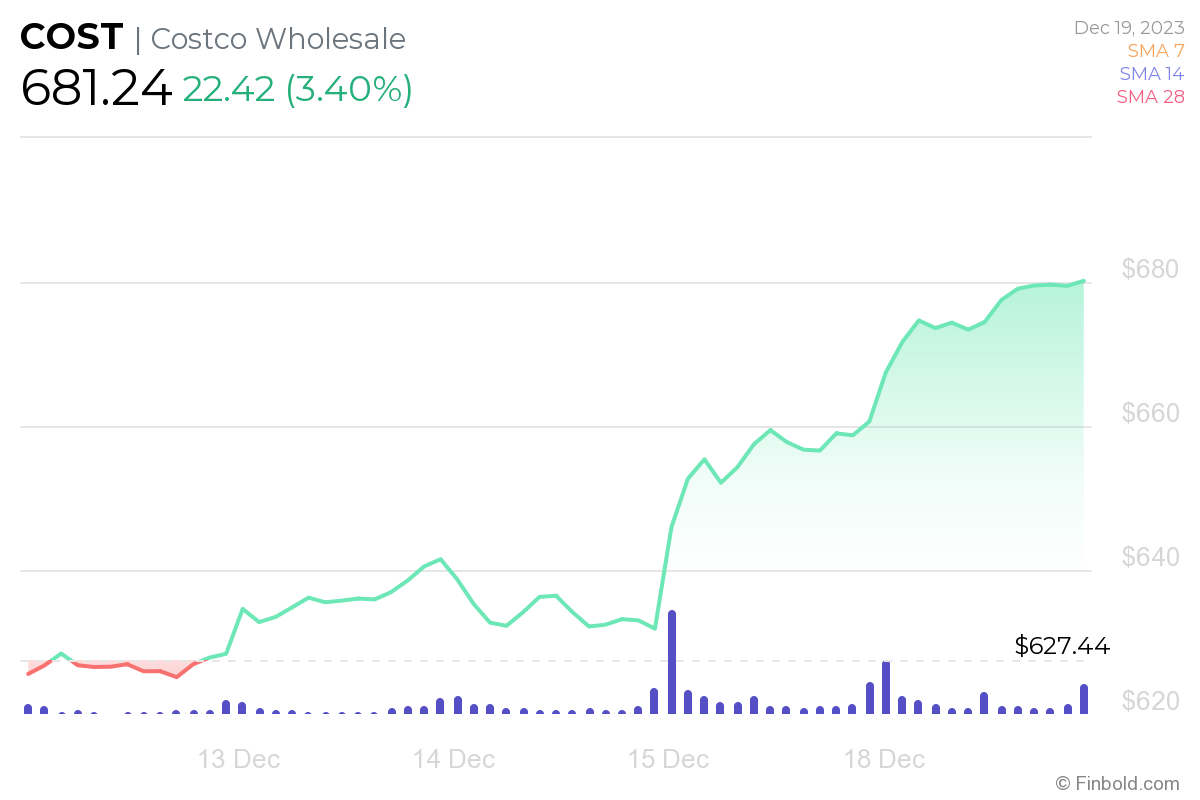Select the 13 Dec date axis label

(239, 759)
